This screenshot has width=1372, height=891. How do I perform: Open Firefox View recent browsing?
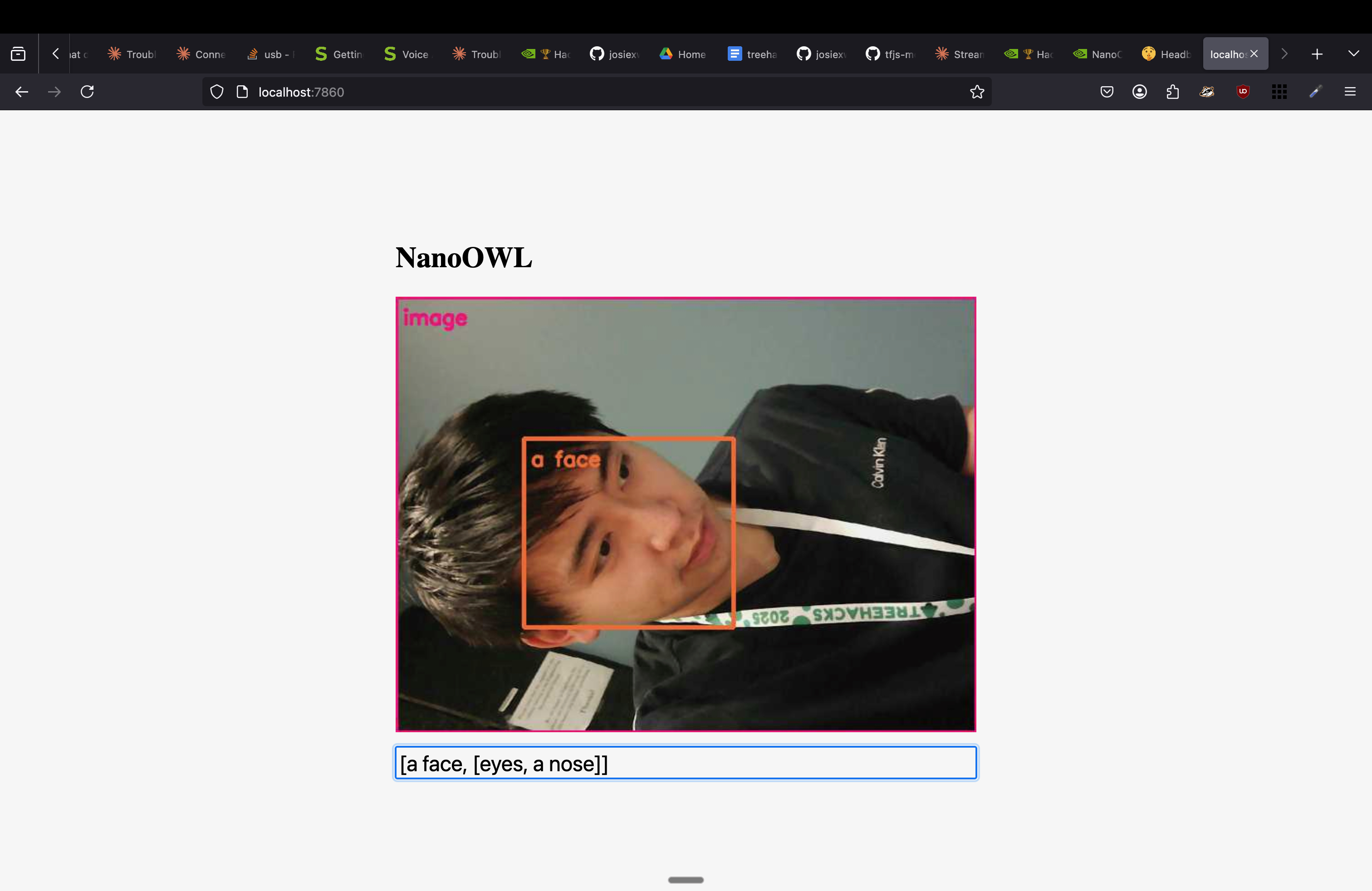tap(19, 54)
